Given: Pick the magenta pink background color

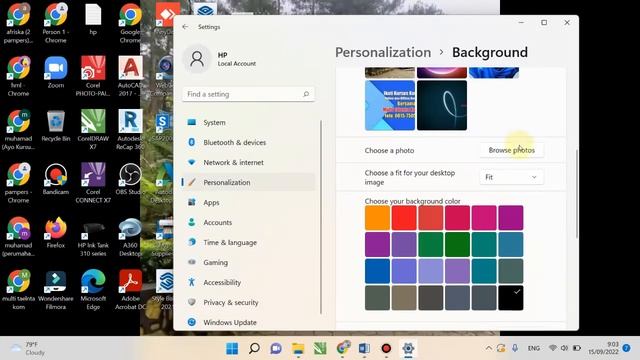Looking at the screenshot, I should (484, 218).
